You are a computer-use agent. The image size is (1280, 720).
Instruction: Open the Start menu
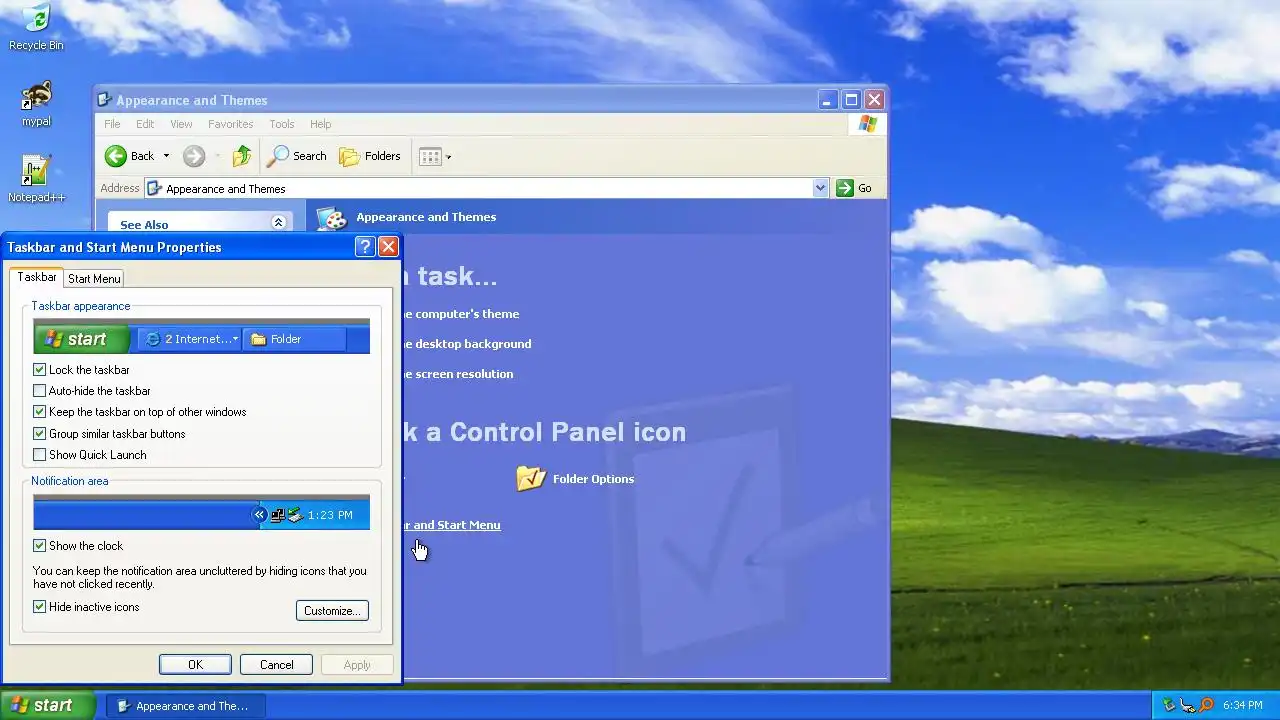point(48,705)
